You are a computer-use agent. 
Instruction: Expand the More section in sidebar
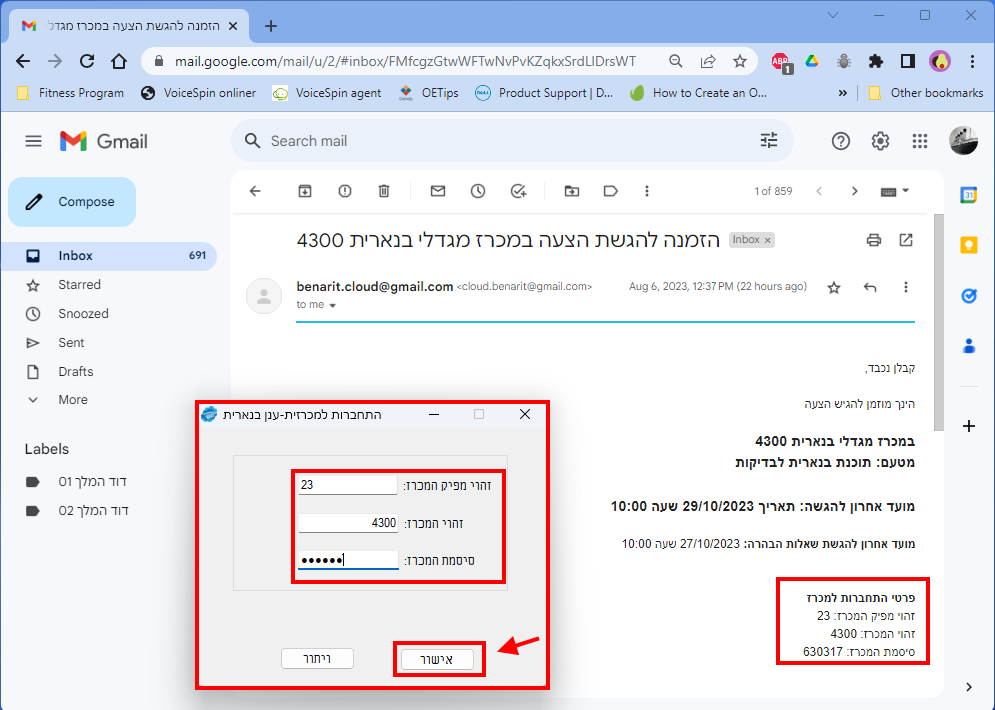click(72, 399)
